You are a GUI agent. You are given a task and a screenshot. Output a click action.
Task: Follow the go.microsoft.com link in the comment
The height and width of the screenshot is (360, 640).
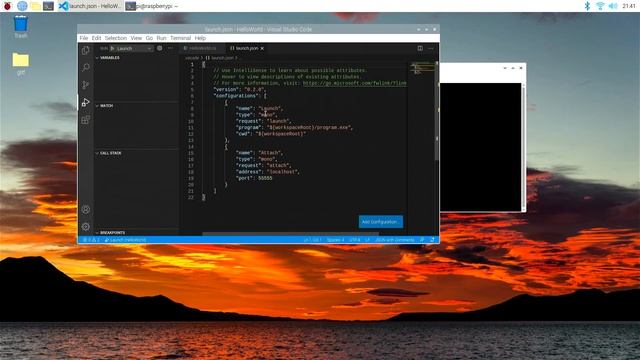pyautogui.click(x=354, y=83)
